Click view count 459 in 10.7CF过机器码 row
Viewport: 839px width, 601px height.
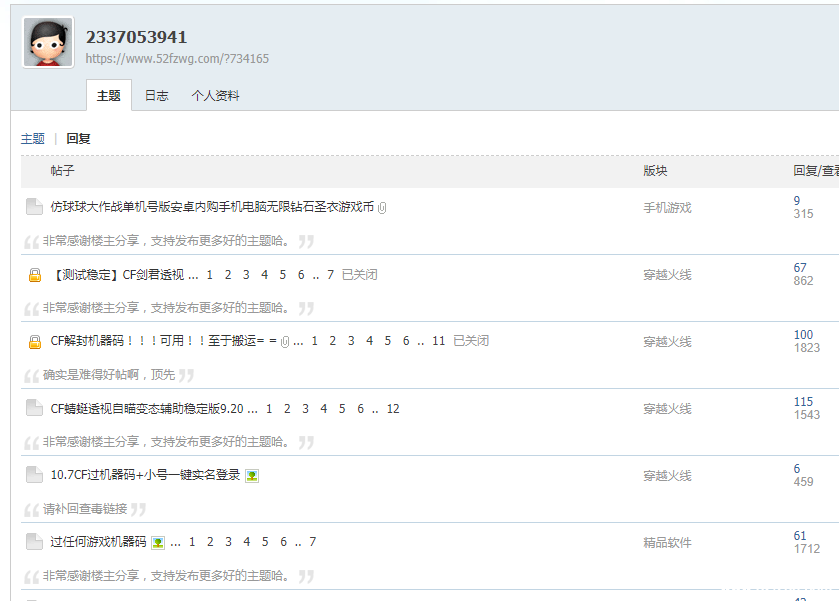(x=803, y=482)
